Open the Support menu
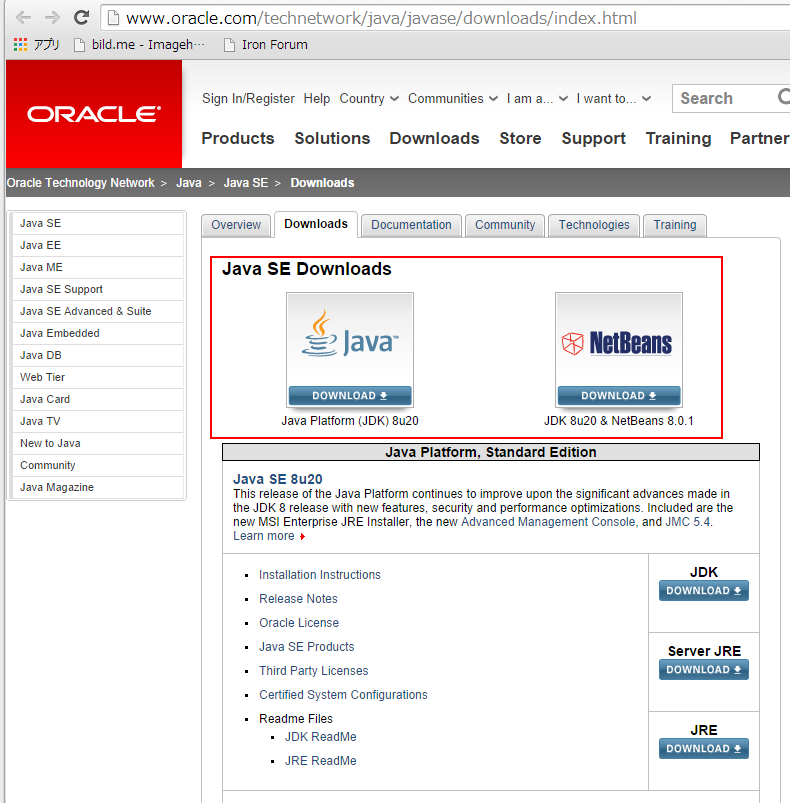This screenshot has width=790, height=803. point(593,138)
